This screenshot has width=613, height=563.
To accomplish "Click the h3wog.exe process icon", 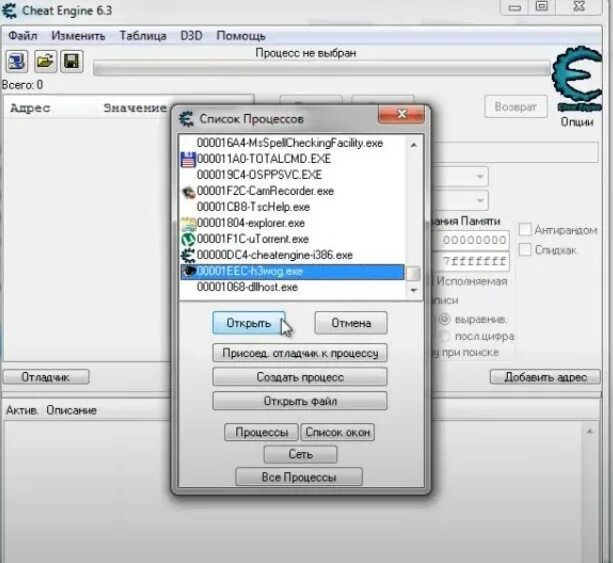I will point(189,271).
